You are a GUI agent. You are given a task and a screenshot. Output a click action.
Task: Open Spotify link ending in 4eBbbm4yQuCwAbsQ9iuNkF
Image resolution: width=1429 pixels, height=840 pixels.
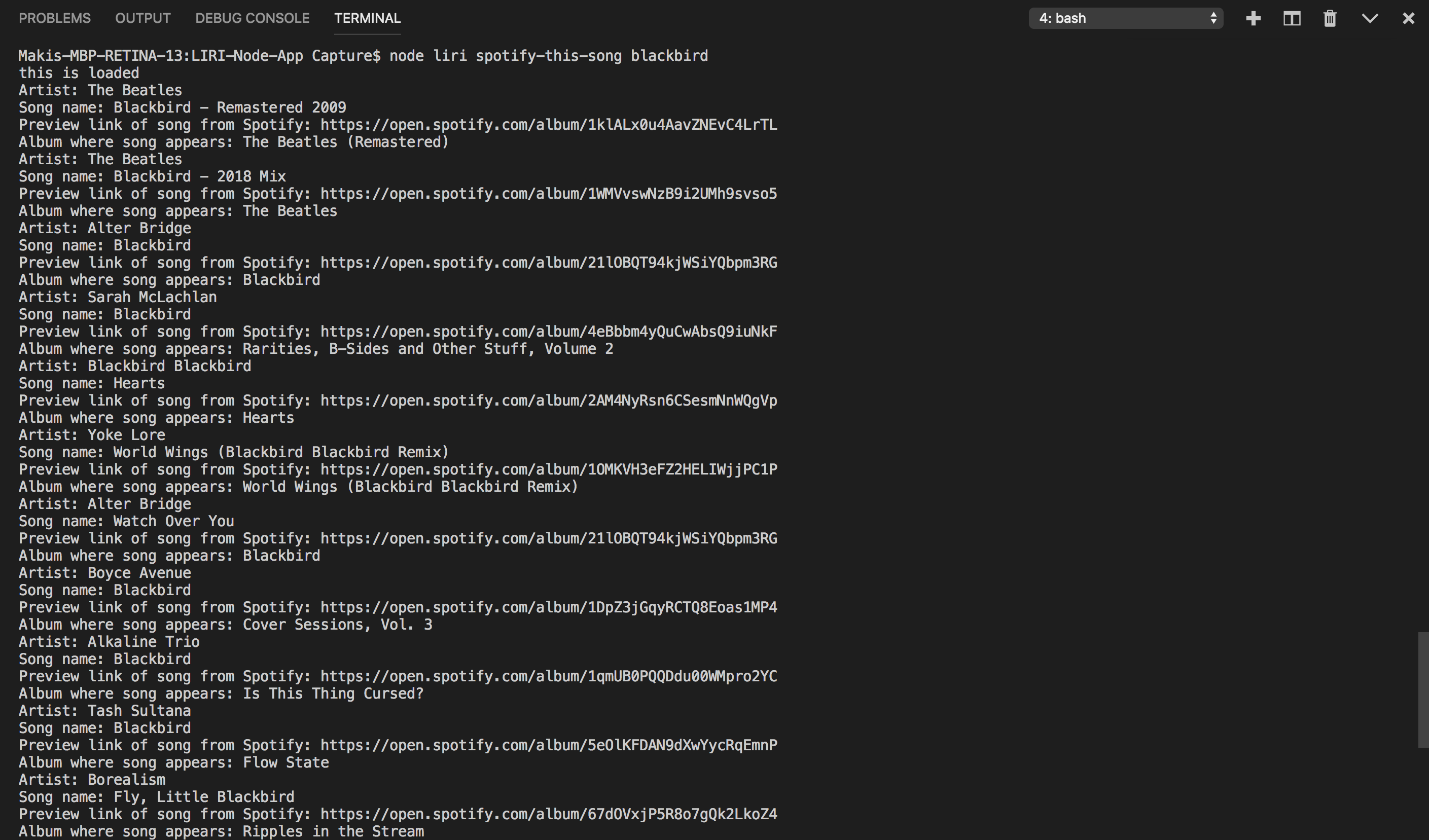(x=548, y=332)
